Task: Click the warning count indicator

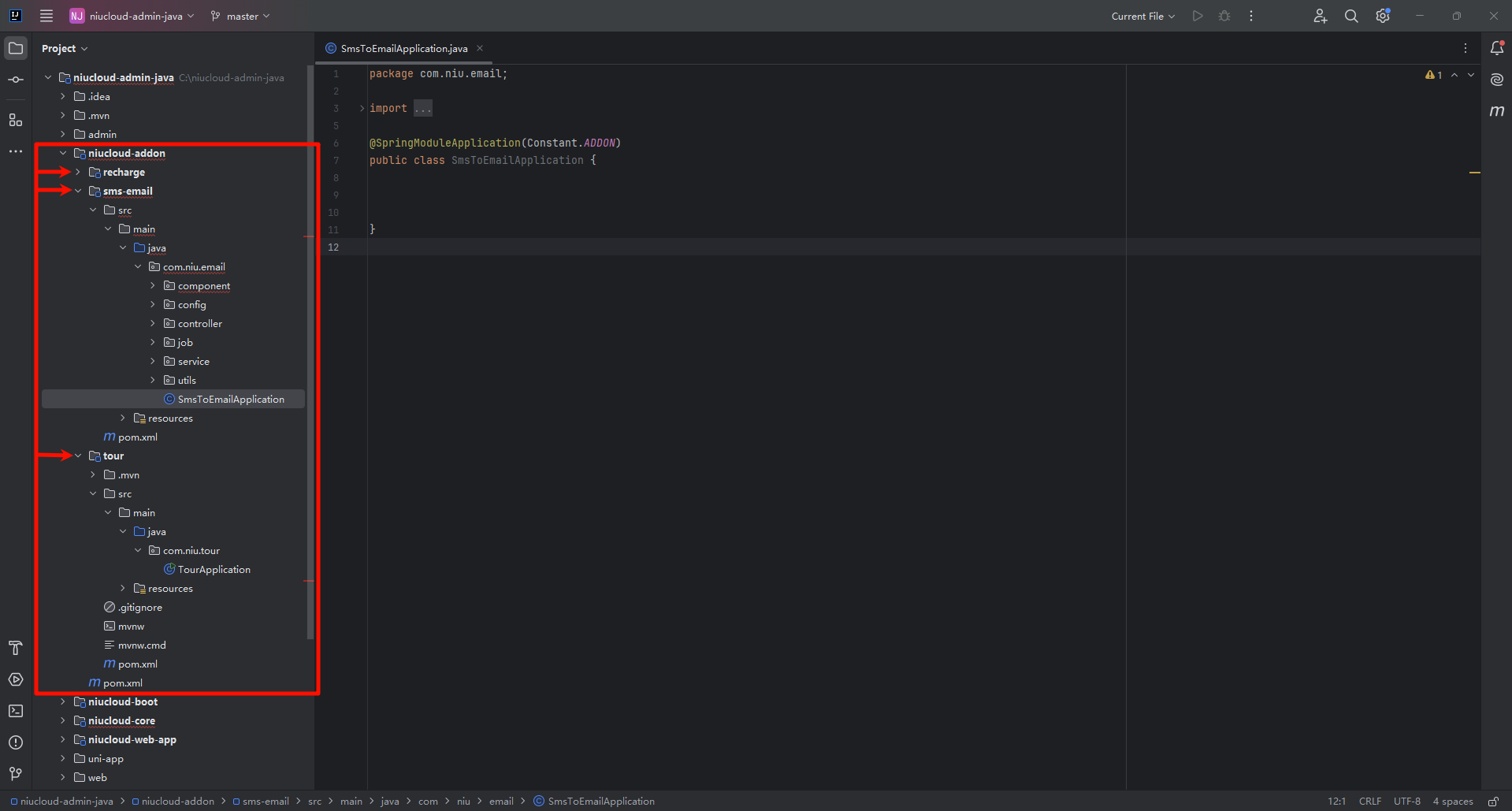Action: tap(1433, 75)
